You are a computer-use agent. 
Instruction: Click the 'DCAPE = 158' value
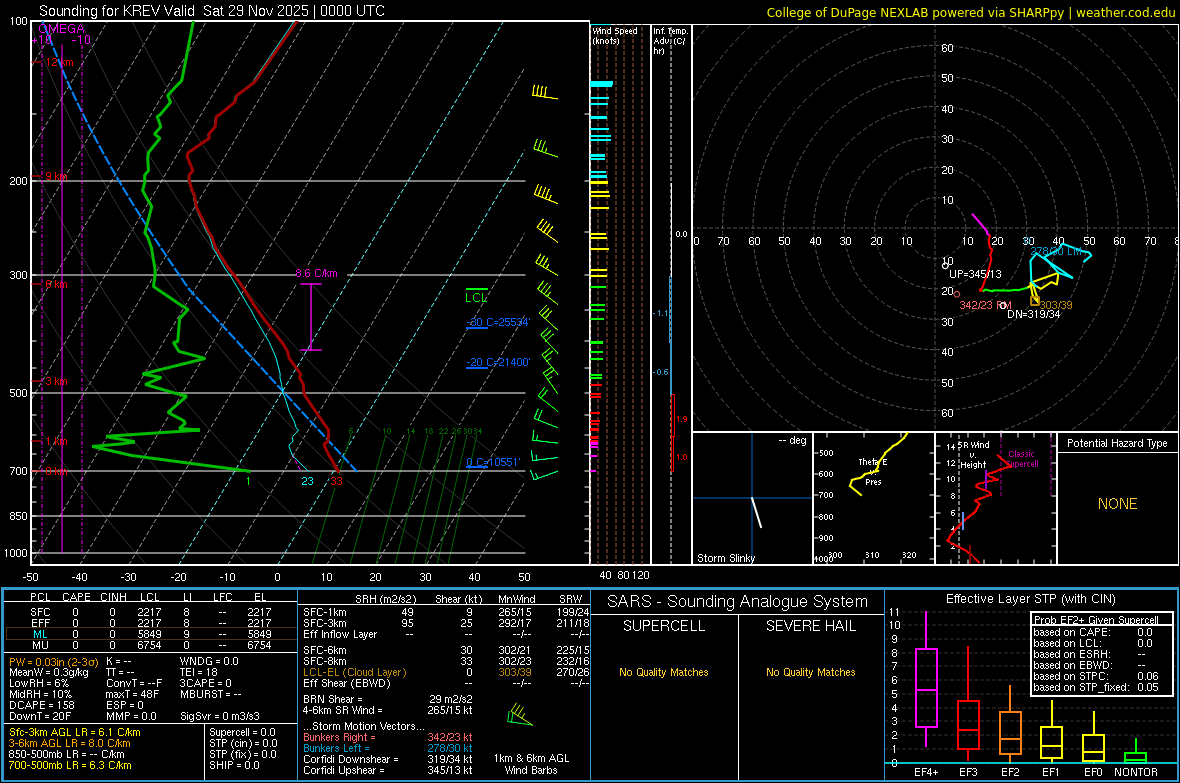click(x=41, y=705)
